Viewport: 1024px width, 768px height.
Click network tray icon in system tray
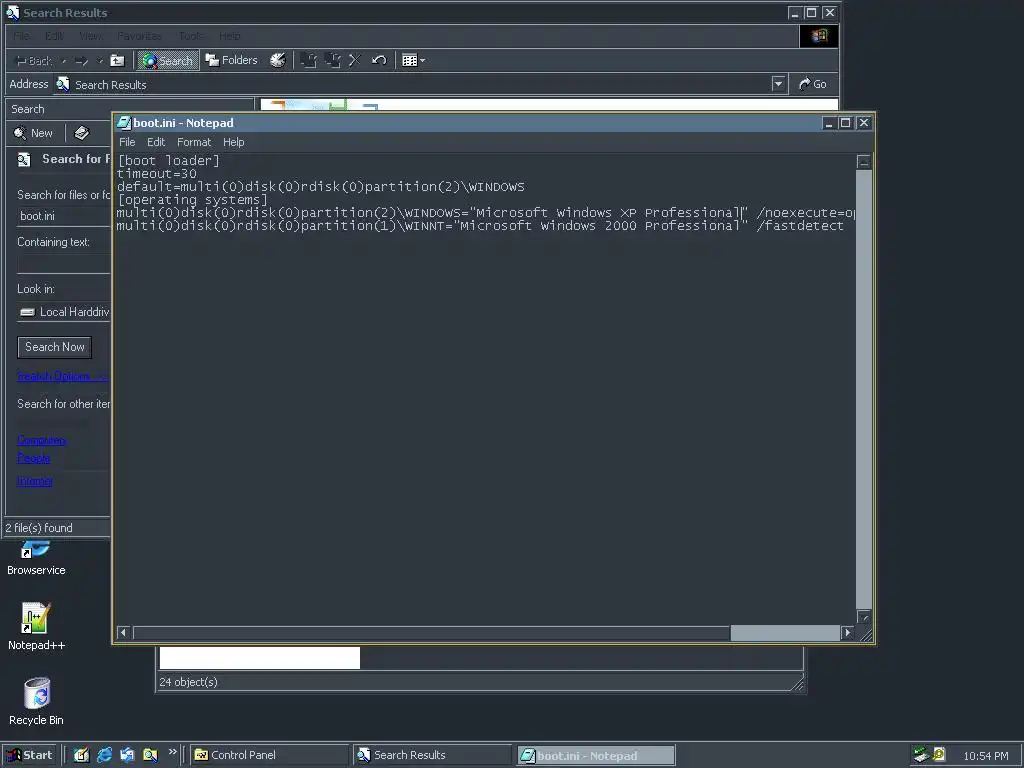921,755
